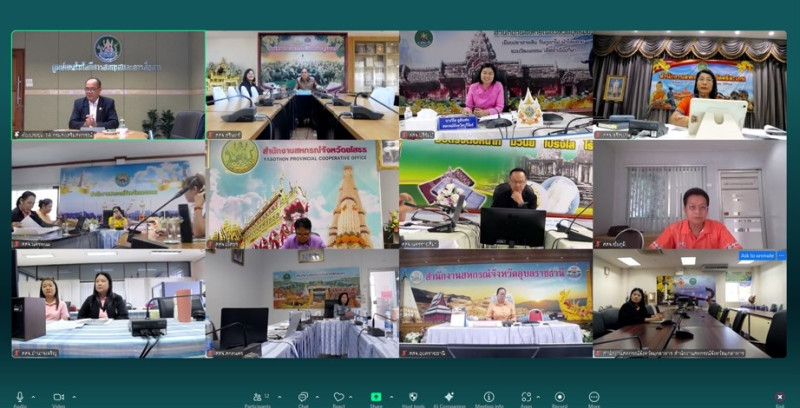Open the three-dot menu beside Ask to unmute
Screen dimensions: 800x408
point(781,256)
